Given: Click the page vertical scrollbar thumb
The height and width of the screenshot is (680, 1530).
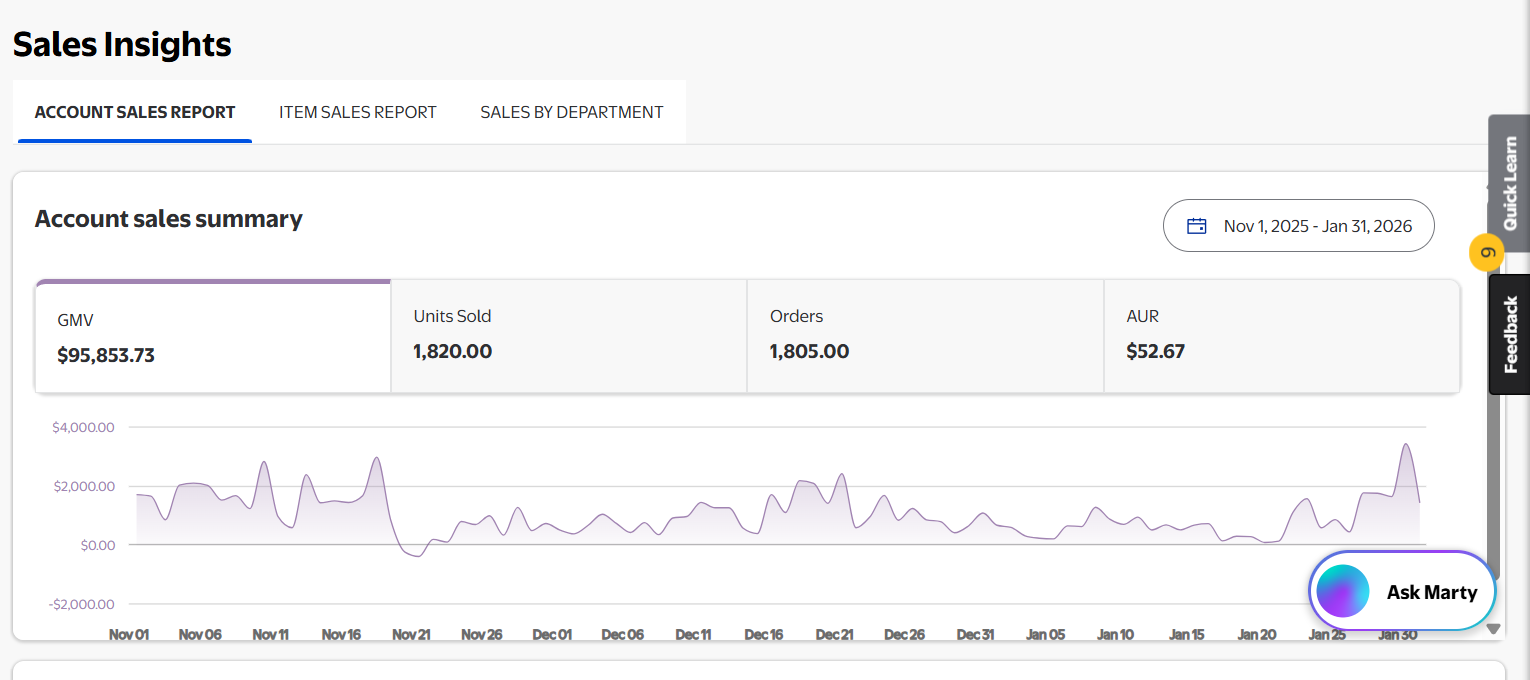Looking at the screenshot, I should point(1493,480).
